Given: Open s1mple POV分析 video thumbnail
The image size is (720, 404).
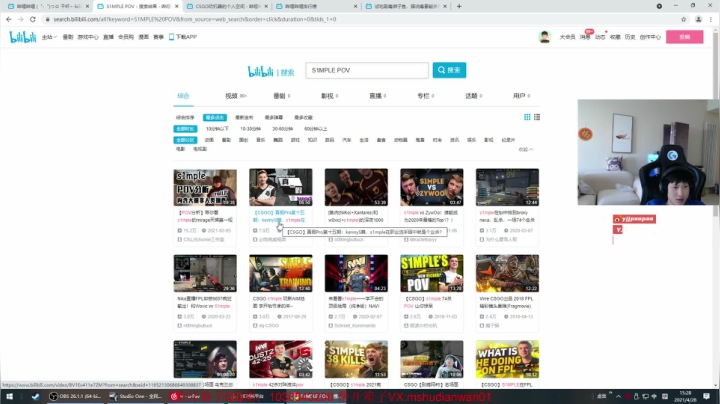Looking at the screenshot, I should (205, 187).
